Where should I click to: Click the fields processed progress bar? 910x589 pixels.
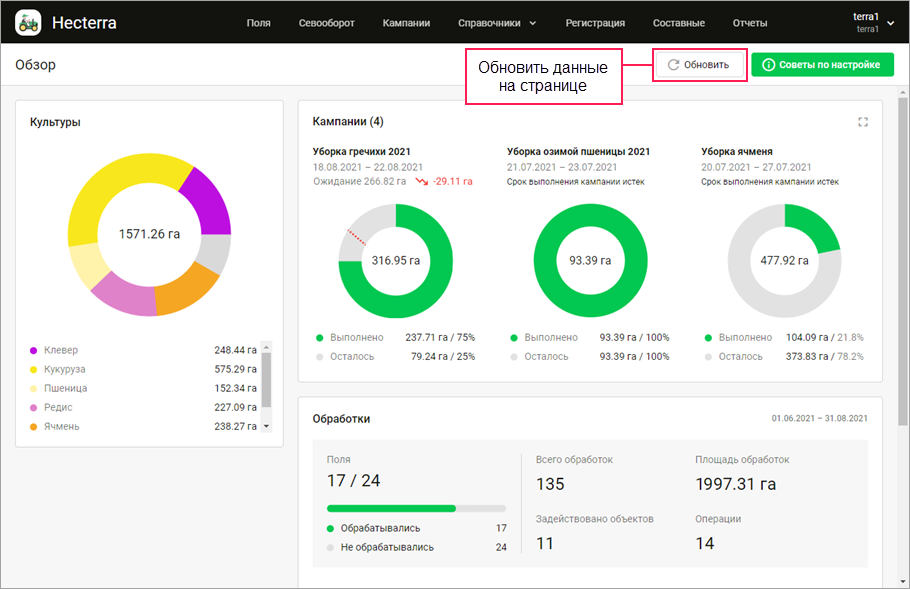click(416, 508)
